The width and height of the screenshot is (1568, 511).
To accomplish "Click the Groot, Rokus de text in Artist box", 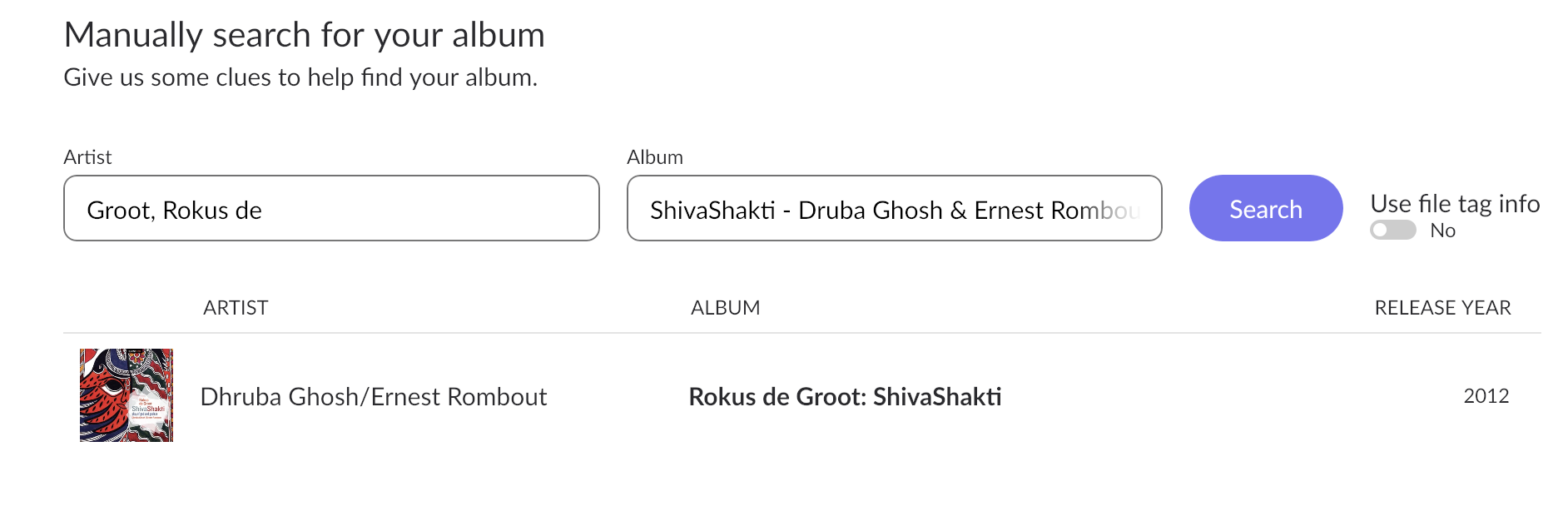I will [x=174, y=211].
